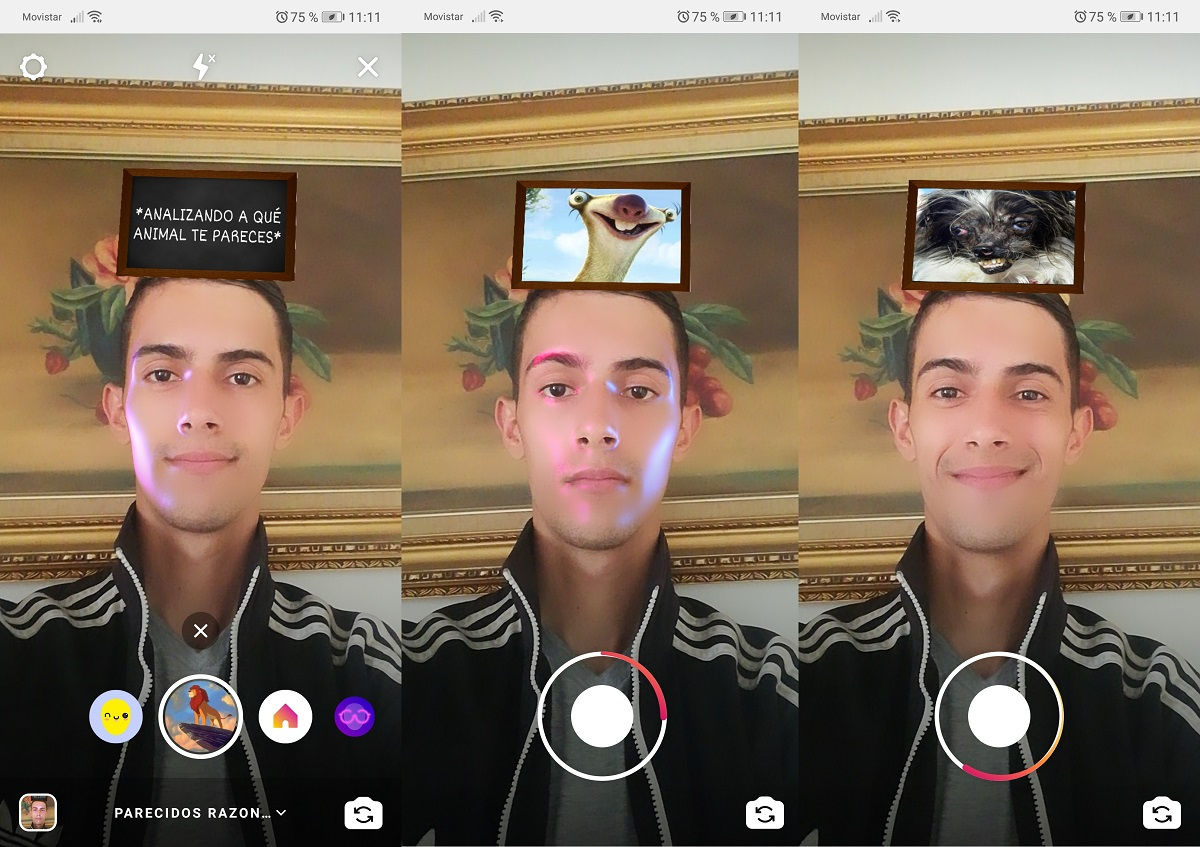Choose the colorful house filter
This screenshot has width=1200, height=847.
click(285, 717)
